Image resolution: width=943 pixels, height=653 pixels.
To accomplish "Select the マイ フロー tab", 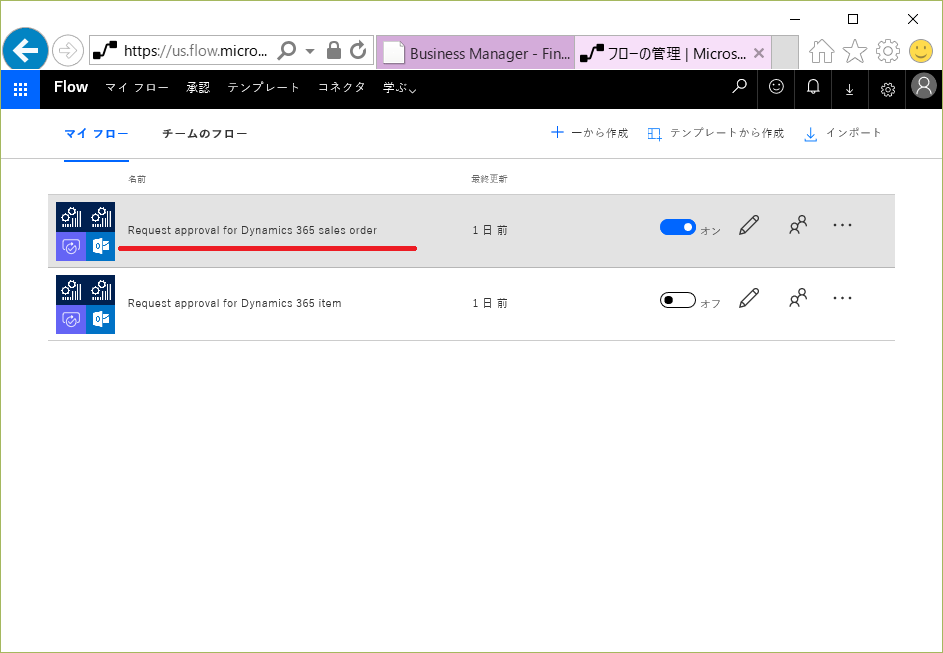I will [x=96, y=134].
